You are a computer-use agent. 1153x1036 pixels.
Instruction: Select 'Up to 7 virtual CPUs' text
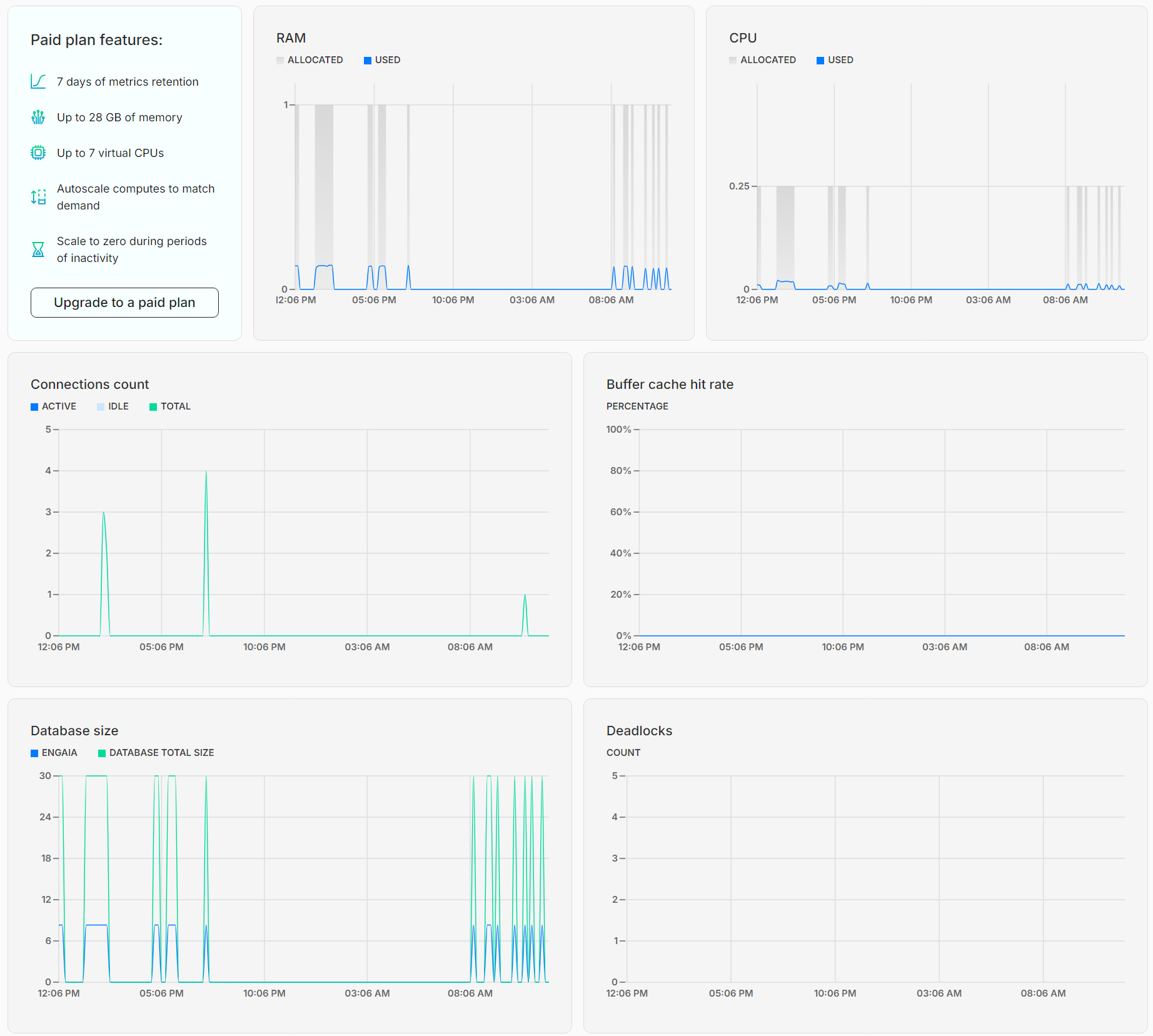(x=110, y=153)
